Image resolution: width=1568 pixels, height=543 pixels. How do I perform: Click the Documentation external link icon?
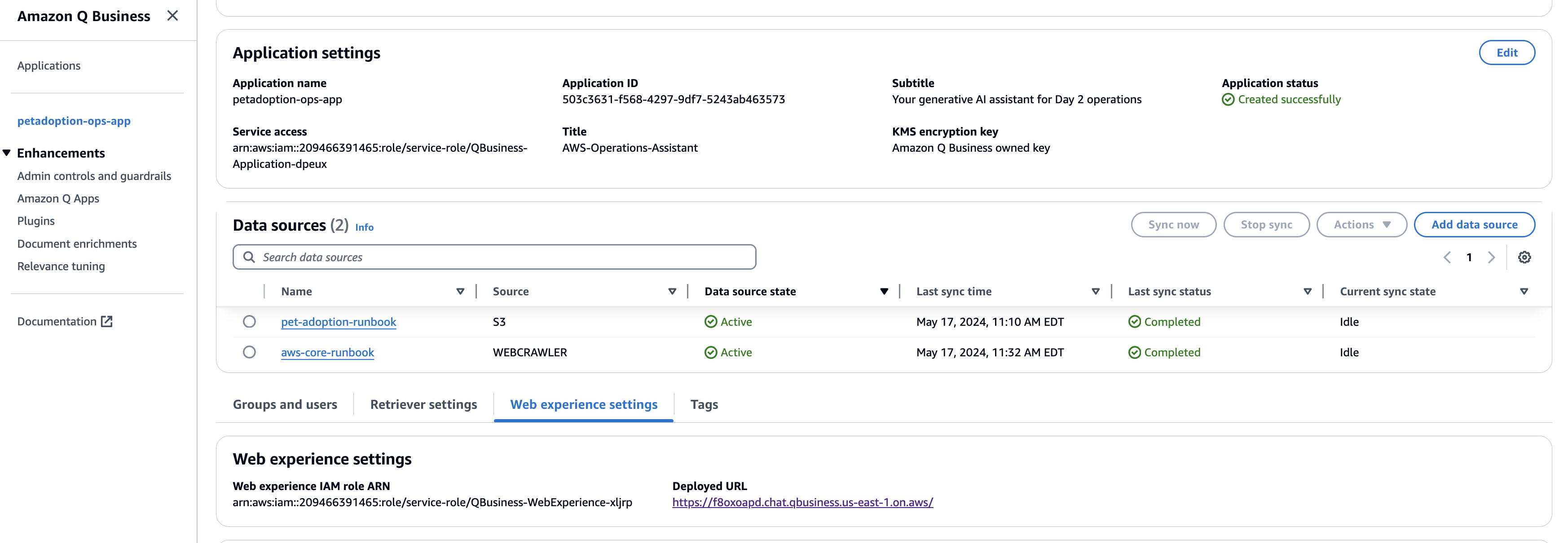coord(106,321)
